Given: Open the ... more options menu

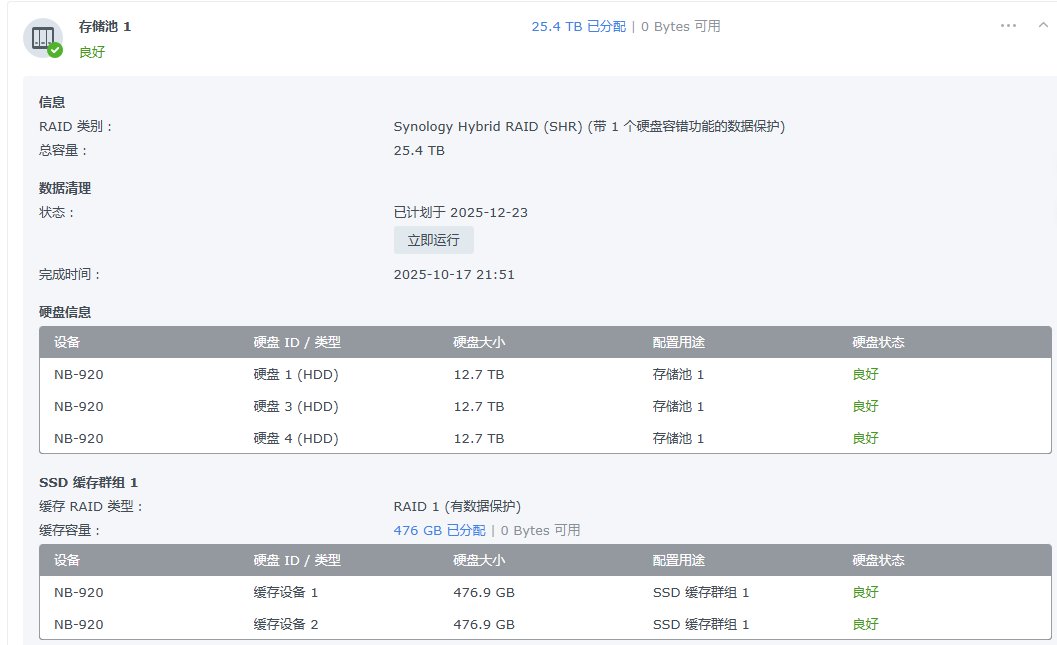Looking at the screenshot, I should (x=1008, y=24).
